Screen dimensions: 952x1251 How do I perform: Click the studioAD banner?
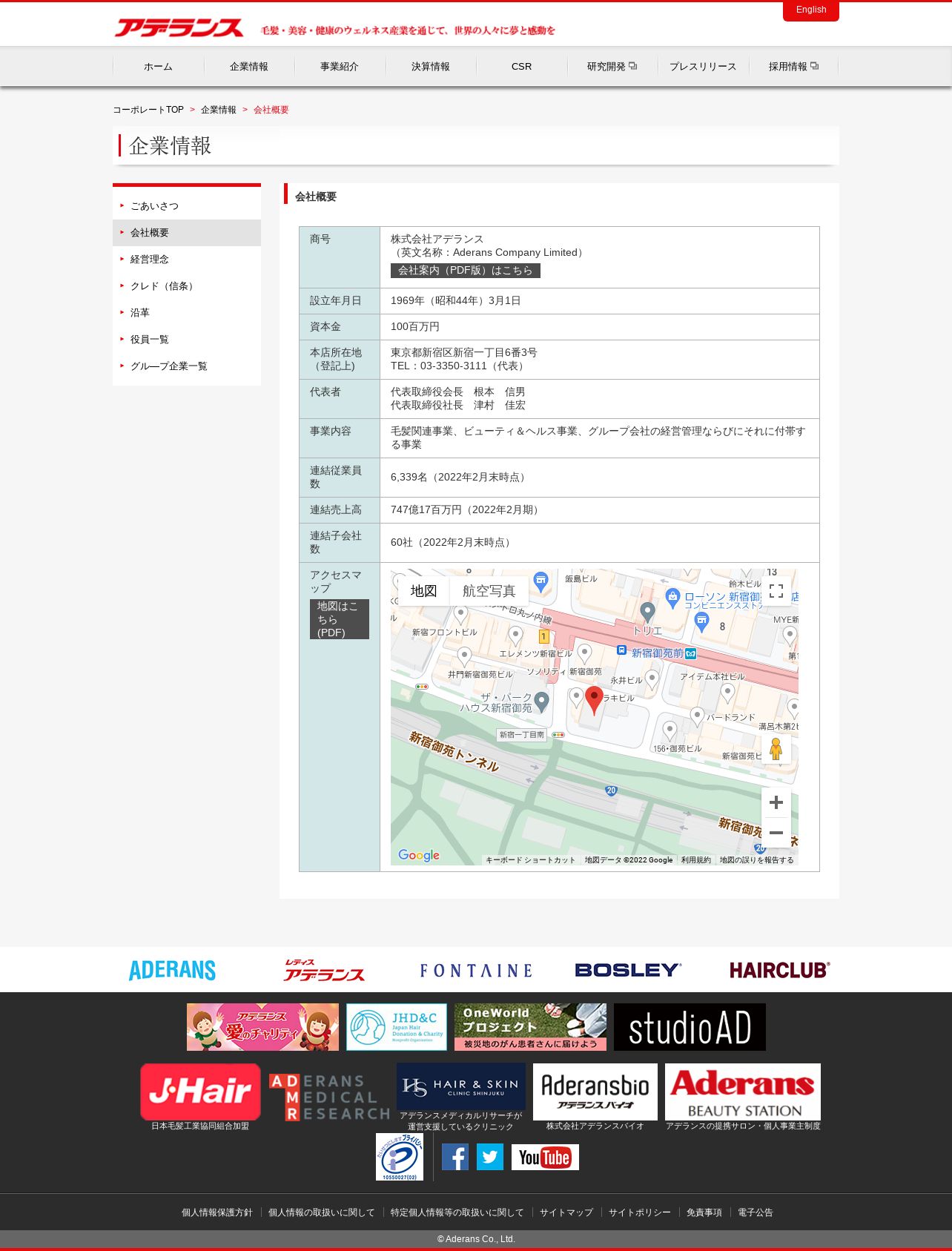click(x=690, y=1027)
